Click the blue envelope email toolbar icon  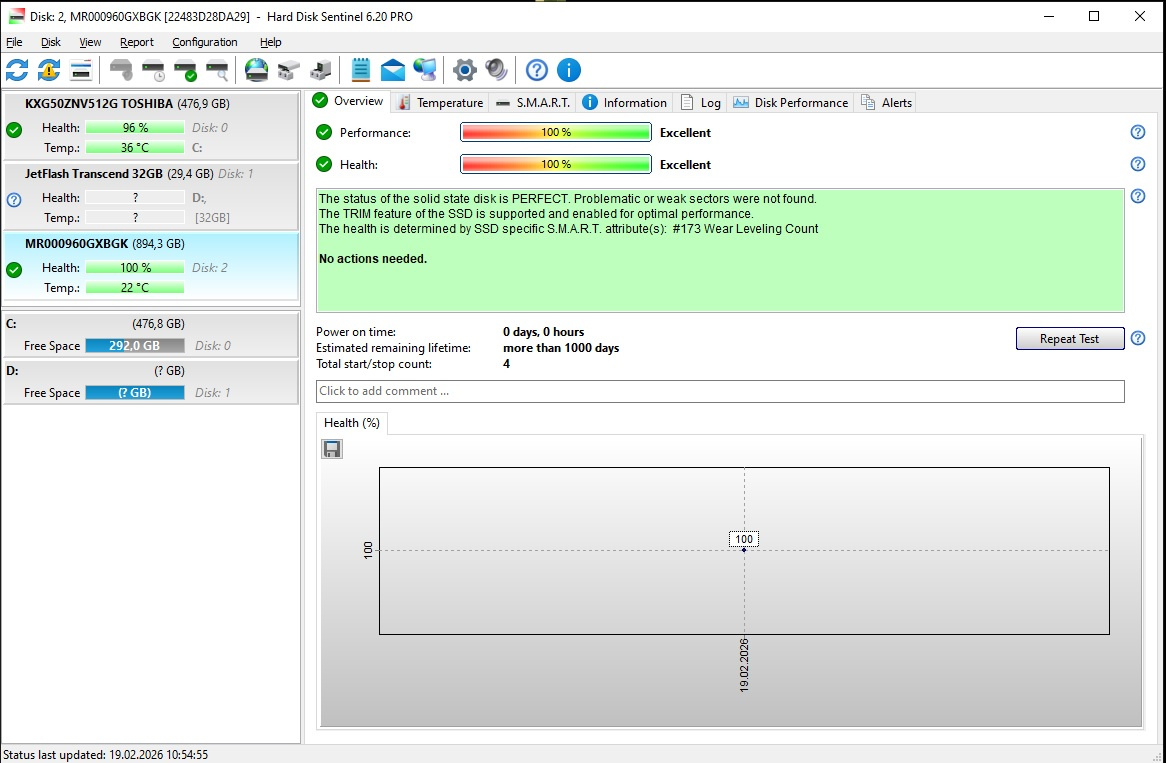tap(393, 71)
